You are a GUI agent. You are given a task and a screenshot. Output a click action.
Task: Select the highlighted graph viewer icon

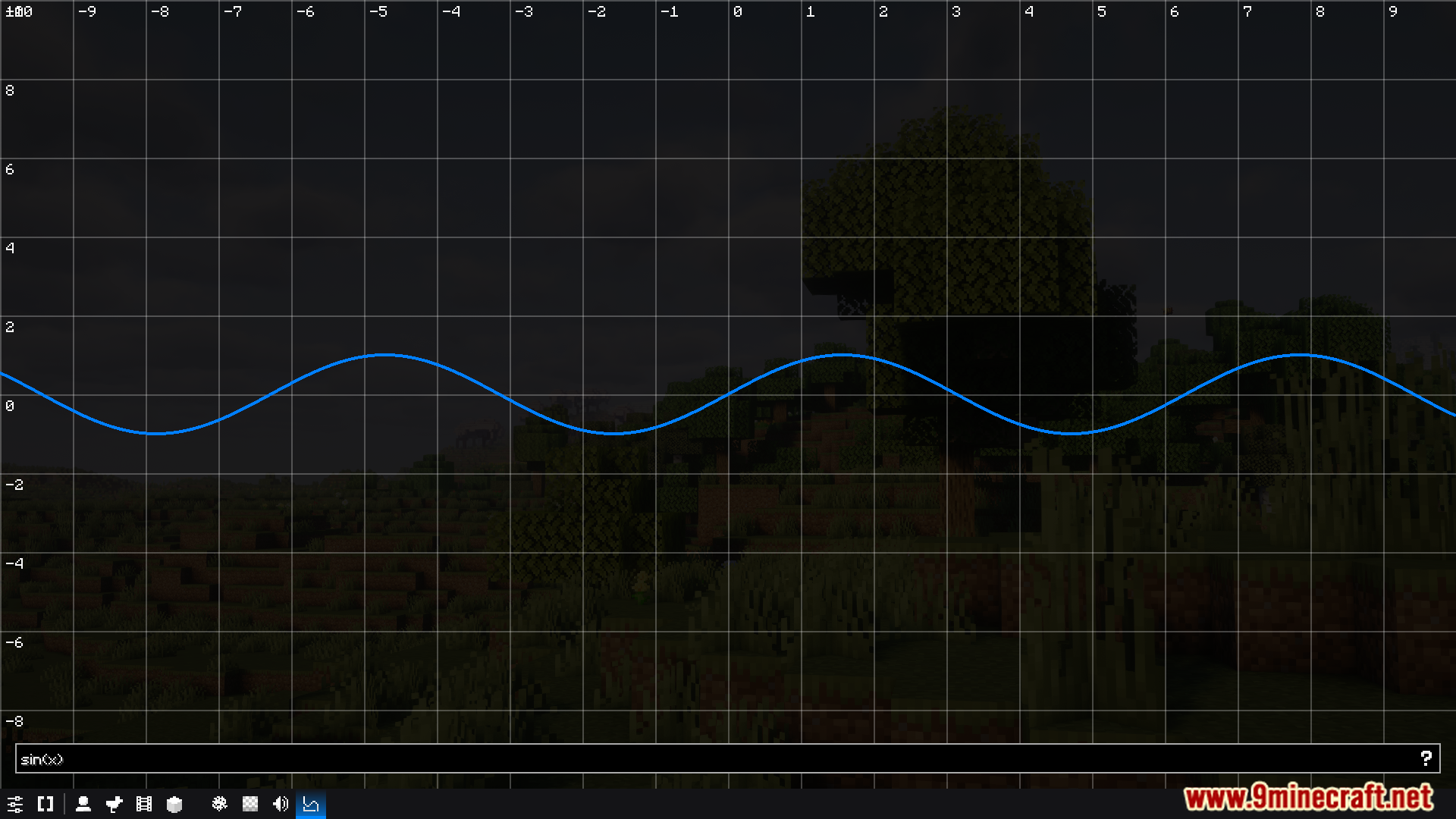click(x=311, y=804)
